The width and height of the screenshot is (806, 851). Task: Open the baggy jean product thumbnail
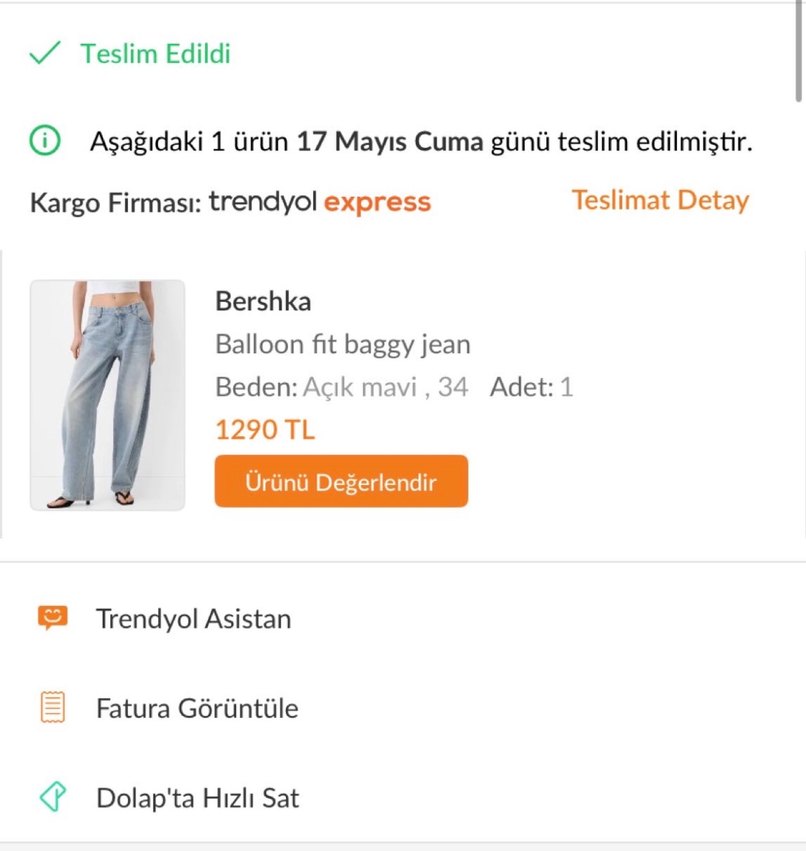pos(108,395)
